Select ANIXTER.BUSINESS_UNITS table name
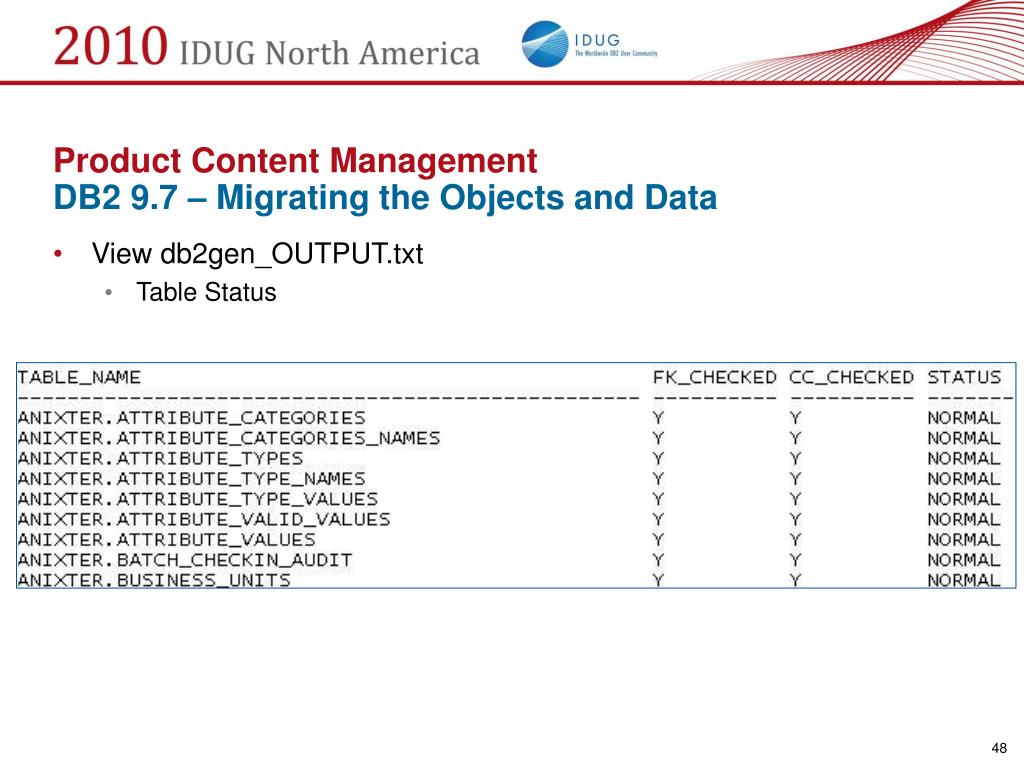1024x768 pixels. [154, 580]
